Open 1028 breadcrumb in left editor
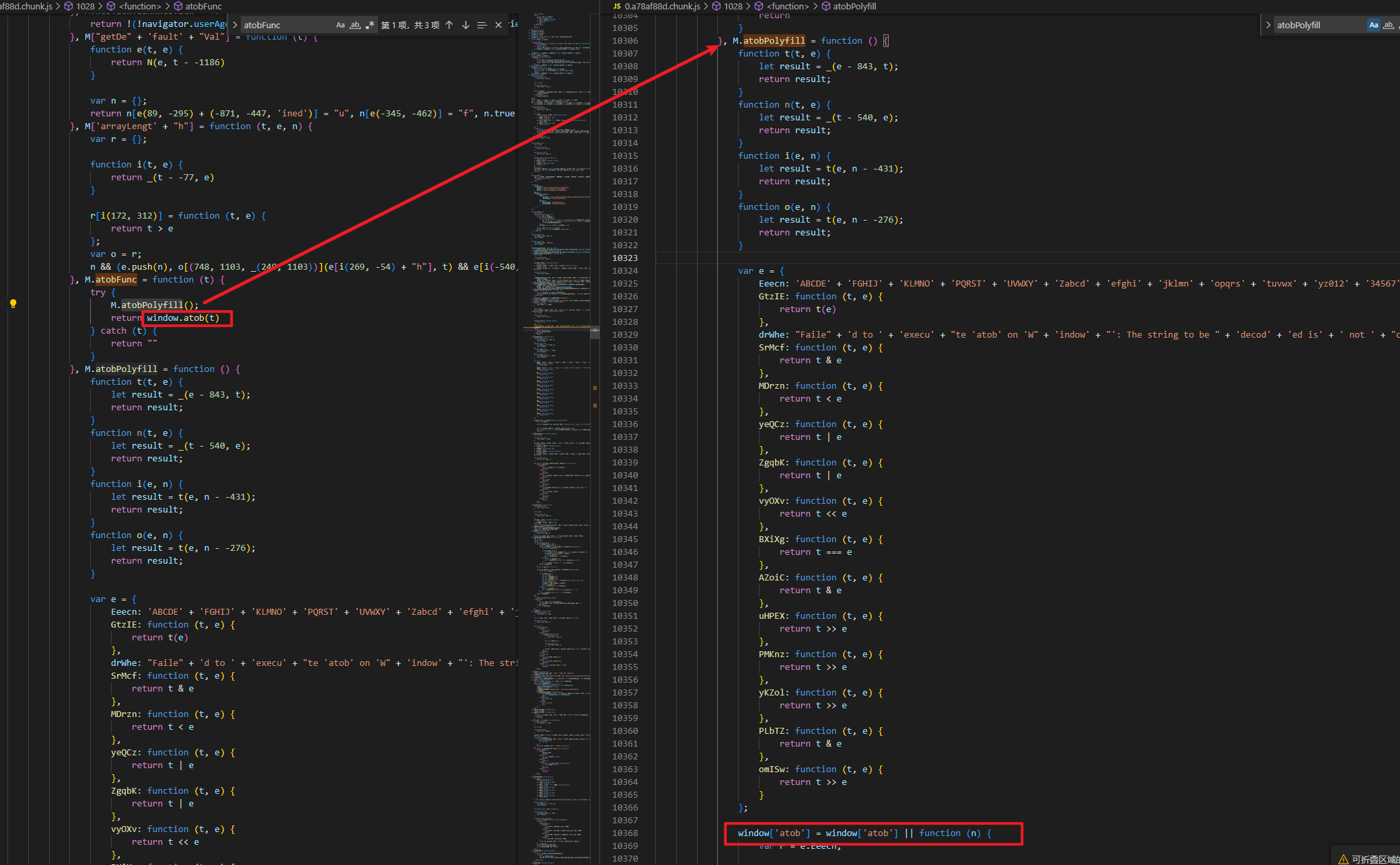This screenshot has height=865, width=1400. [x=85, y=6]
